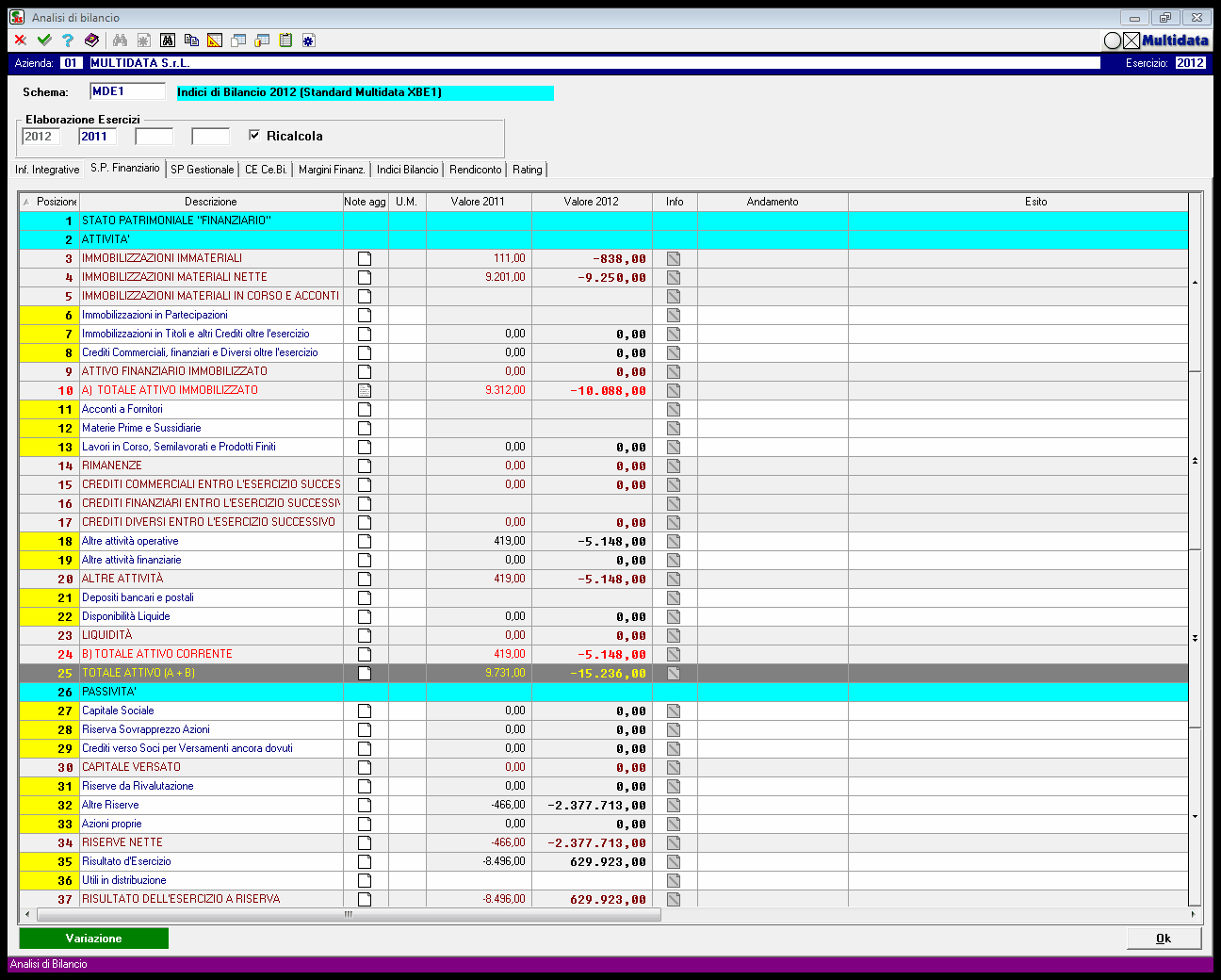Open the Margini Finanz. tab
The width and height of the screenshot is (1221, 980).
click(332, 170)
